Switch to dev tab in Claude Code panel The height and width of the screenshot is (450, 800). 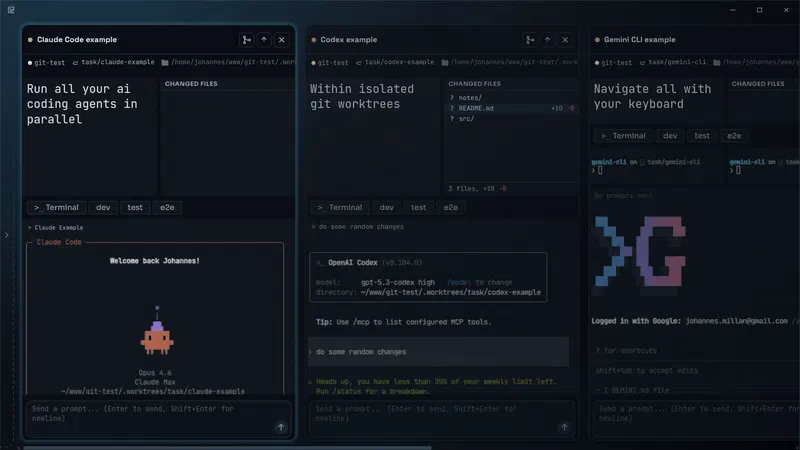(103, 208)
